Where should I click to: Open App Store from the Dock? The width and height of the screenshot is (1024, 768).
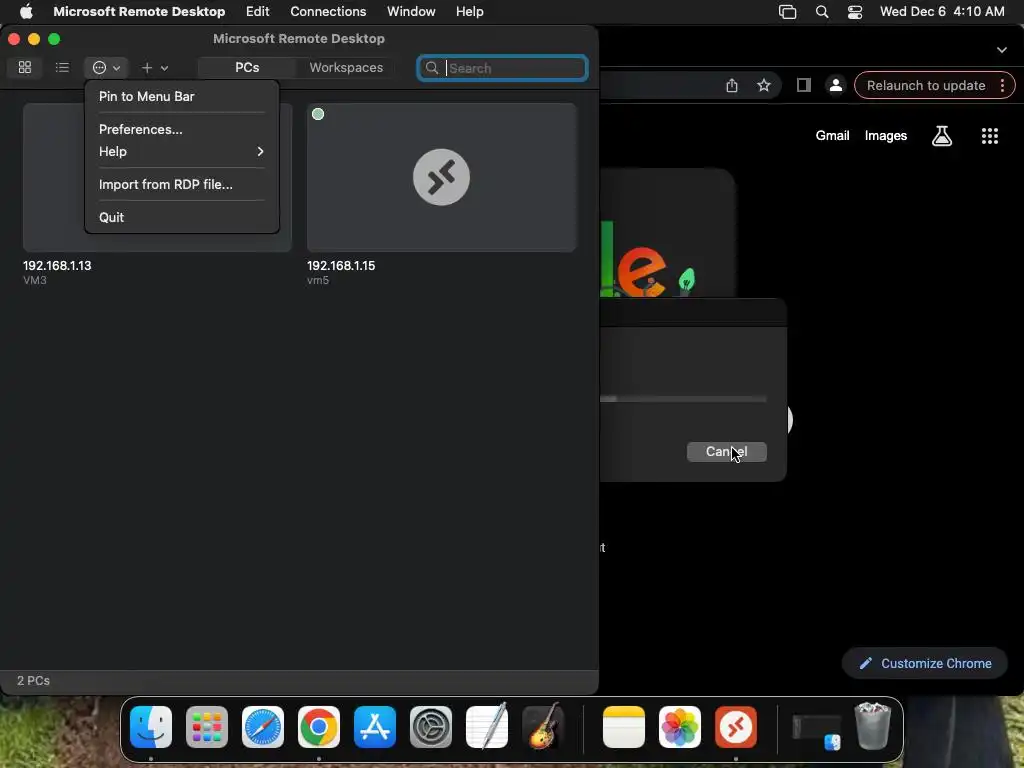[375, 727]
